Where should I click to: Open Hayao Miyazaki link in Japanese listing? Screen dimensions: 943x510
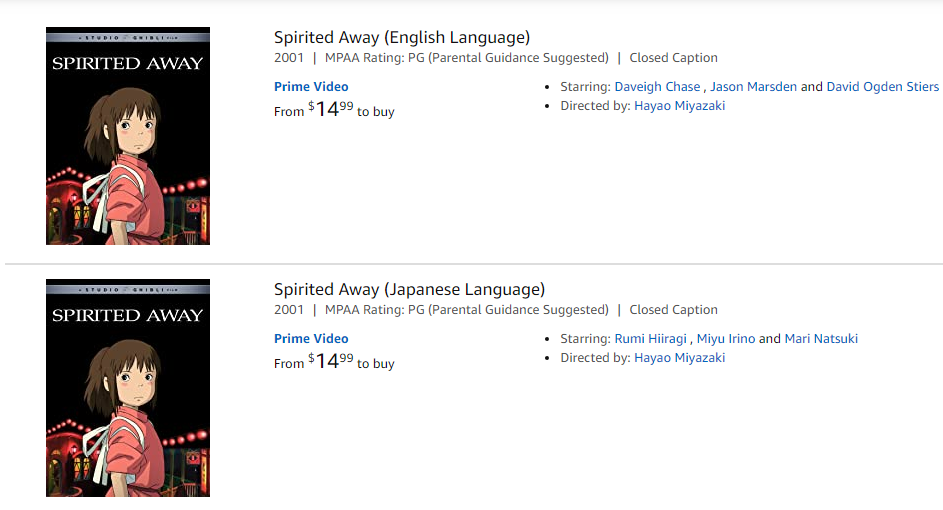(x=680, y=358)
